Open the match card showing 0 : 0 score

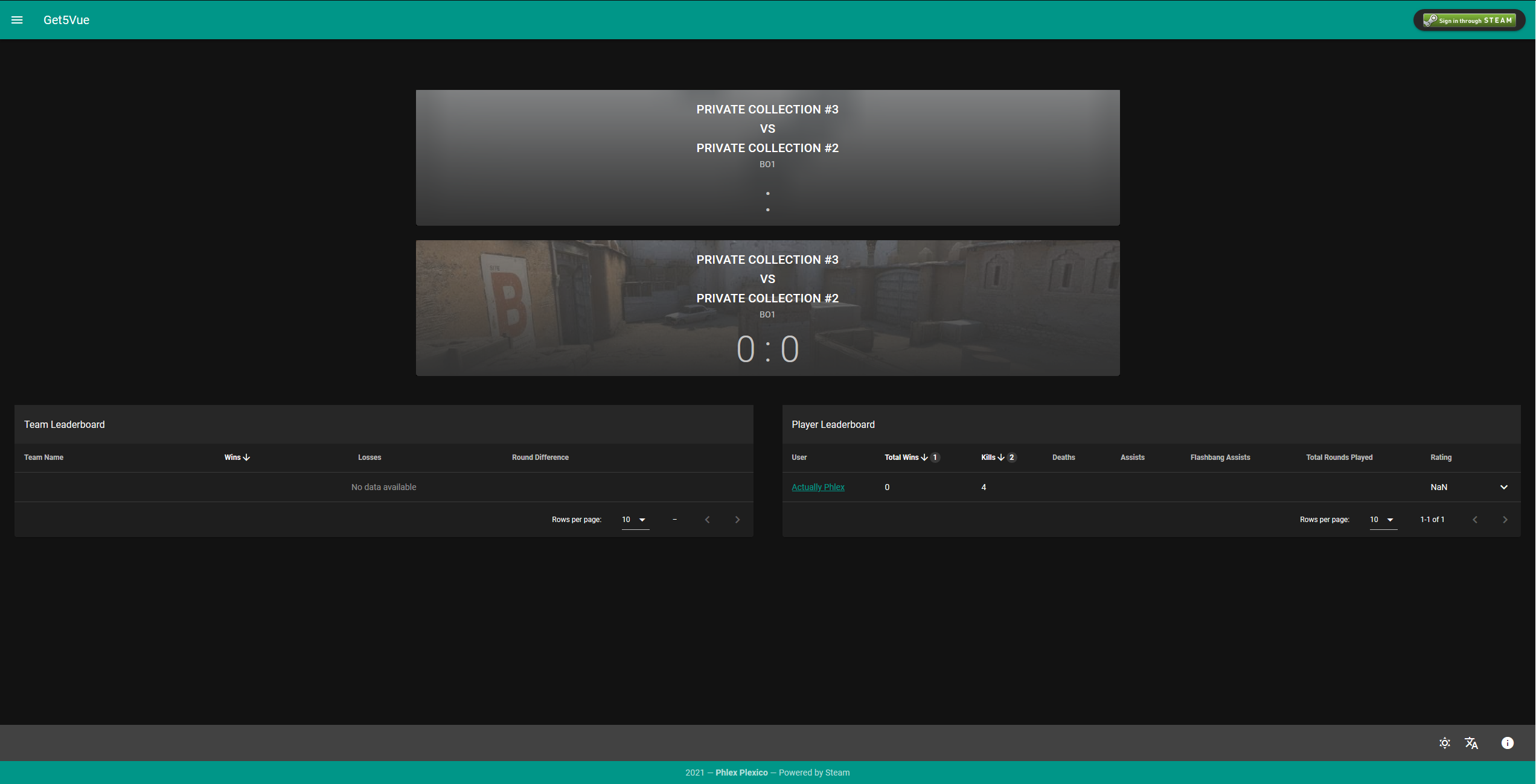pyautogui.click(x=767, y=308)
